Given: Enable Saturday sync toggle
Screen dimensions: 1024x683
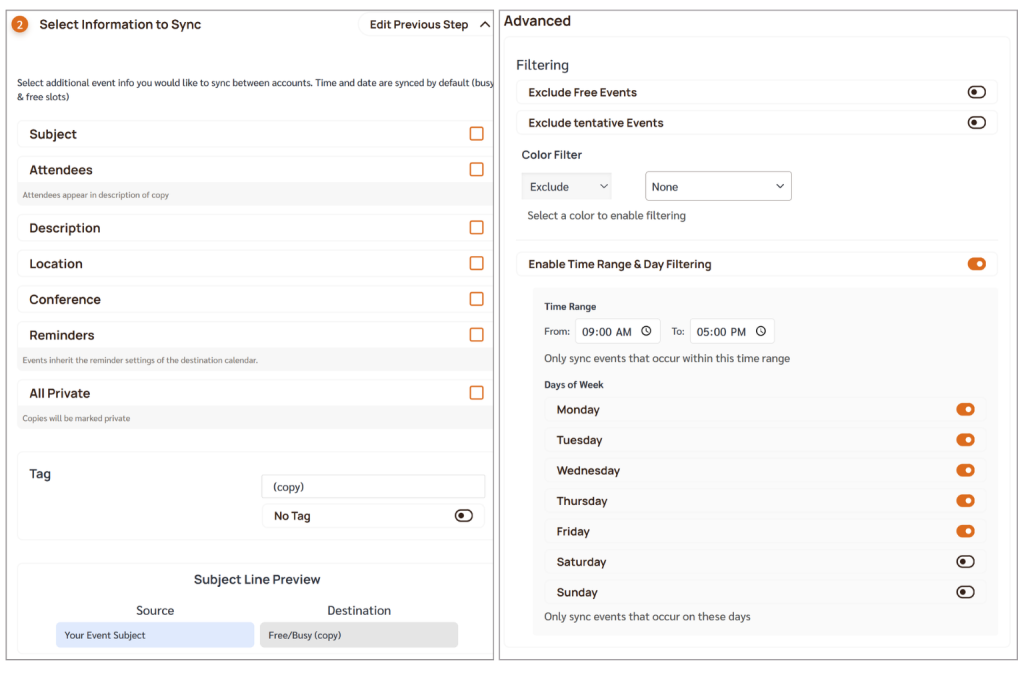Looking at the screenshot, I should click(x=965, y=562).
